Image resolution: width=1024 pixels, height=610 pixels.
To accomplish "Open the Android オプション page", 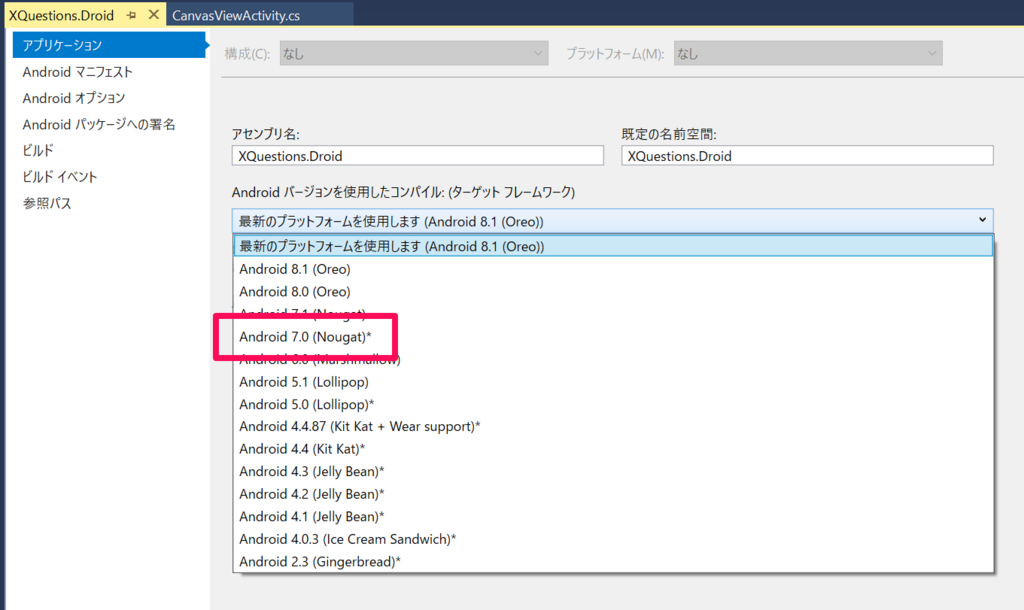I will (74, 98).
